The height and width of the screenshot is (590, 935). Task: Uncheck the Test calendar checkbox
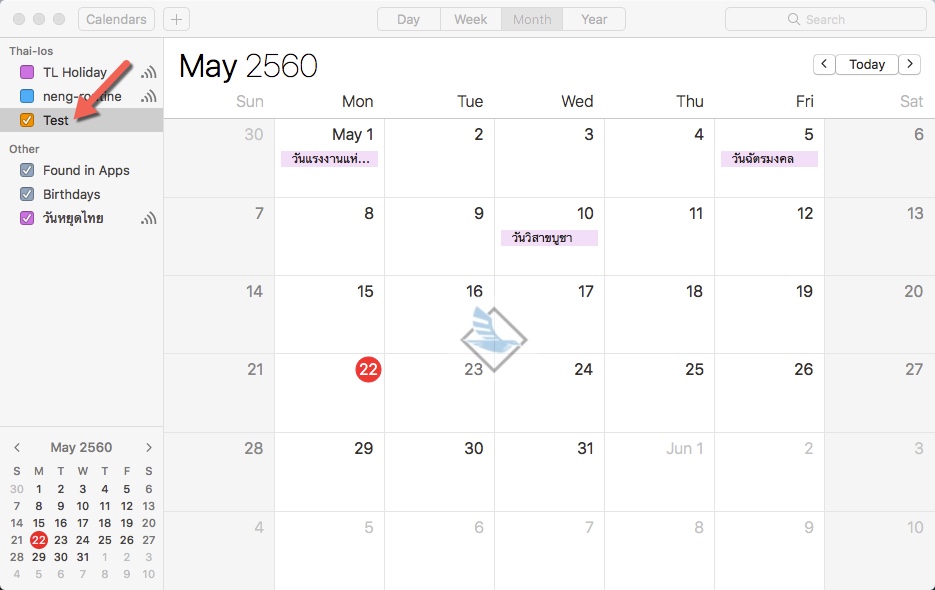[x=27, y=120]
